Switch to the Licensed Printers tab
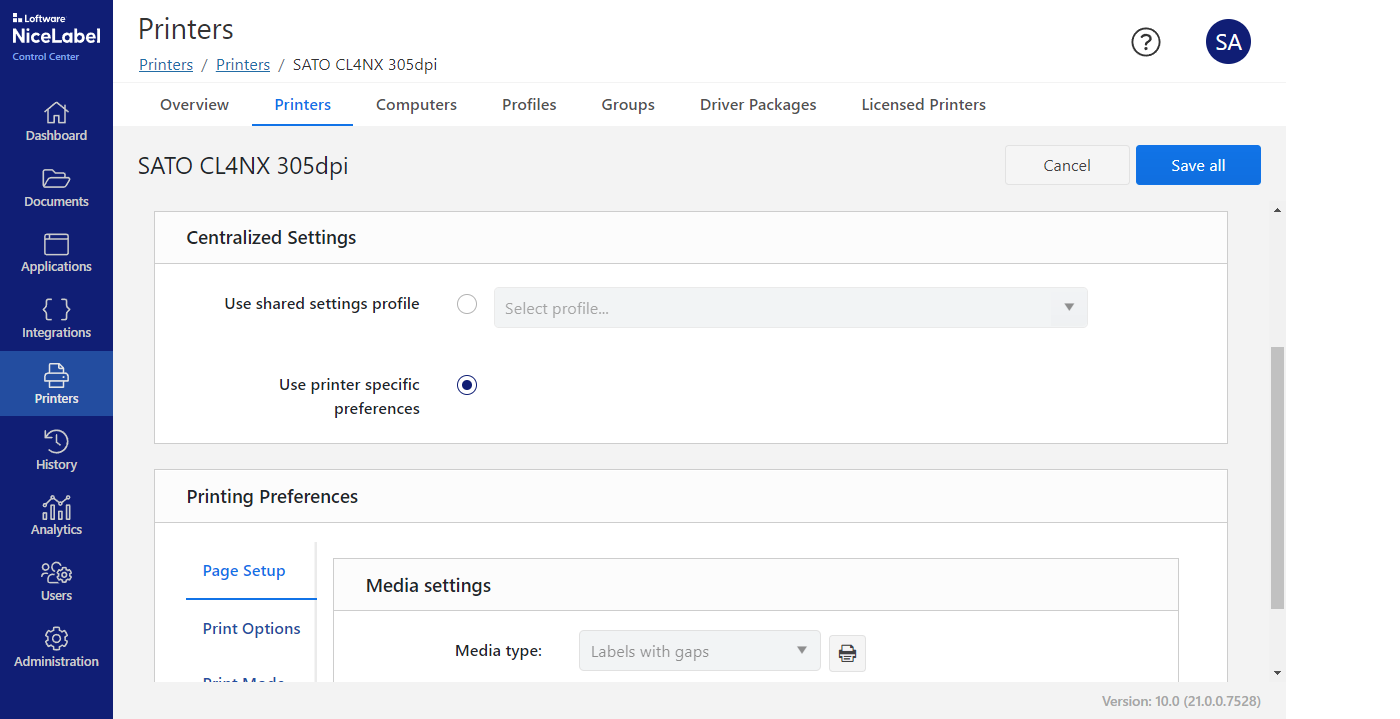The height and width of the screenshot is (719, 1400). [x=924, y=104]
